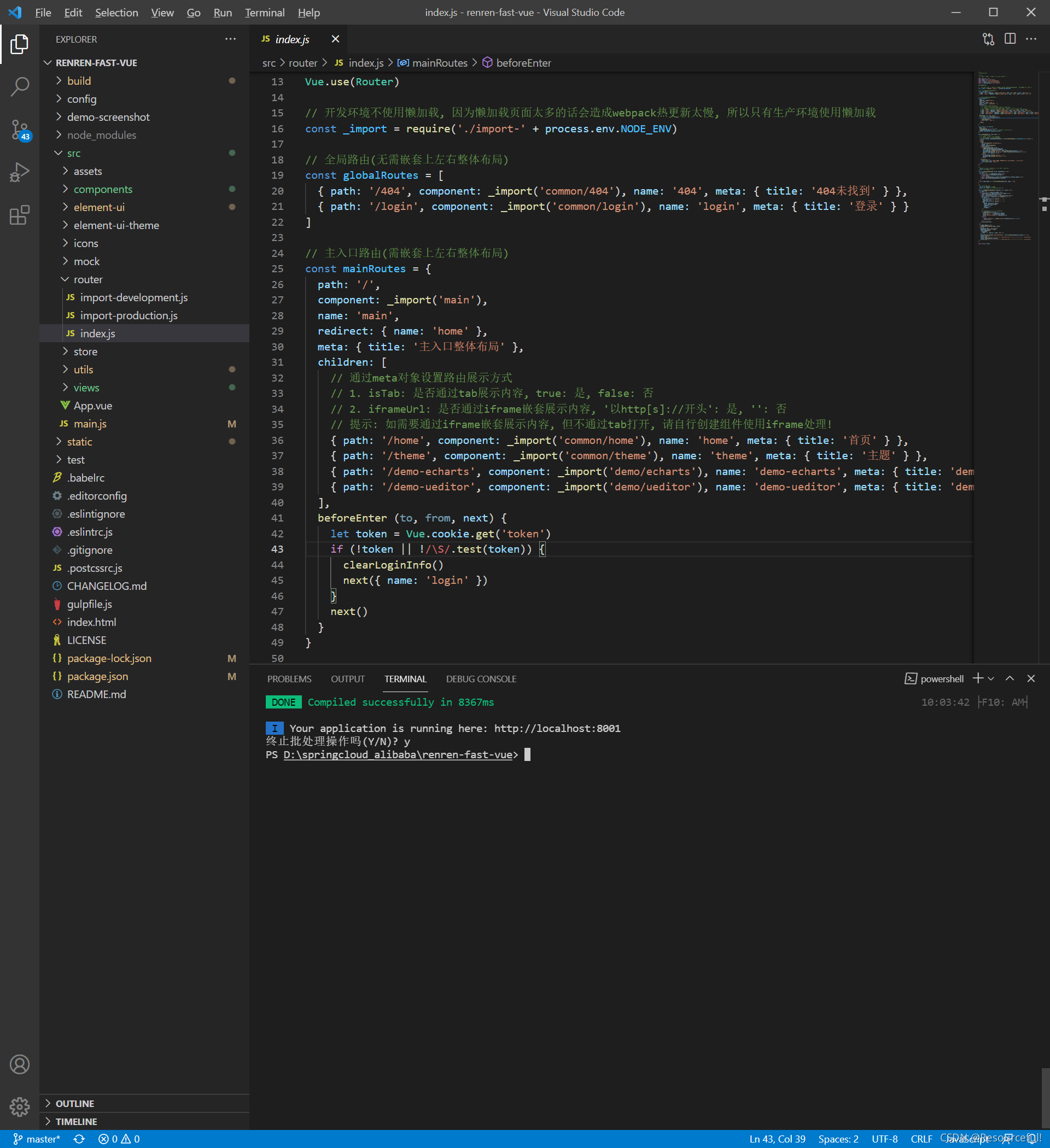This screenshot has height=1148, width=1050.
Task: Open README.md file
Action: point(144,695)
